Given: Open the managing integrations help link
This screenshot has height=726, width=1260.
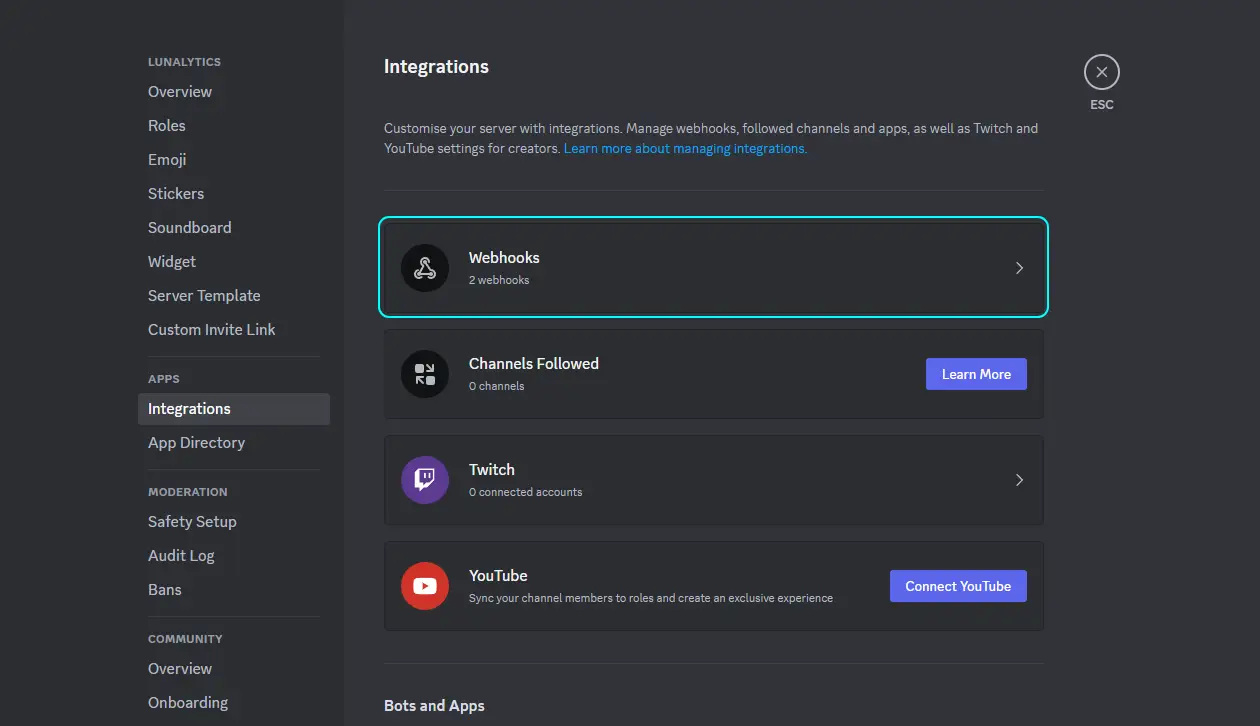Looking at the screenshot, I should click(x=684, y=147).
